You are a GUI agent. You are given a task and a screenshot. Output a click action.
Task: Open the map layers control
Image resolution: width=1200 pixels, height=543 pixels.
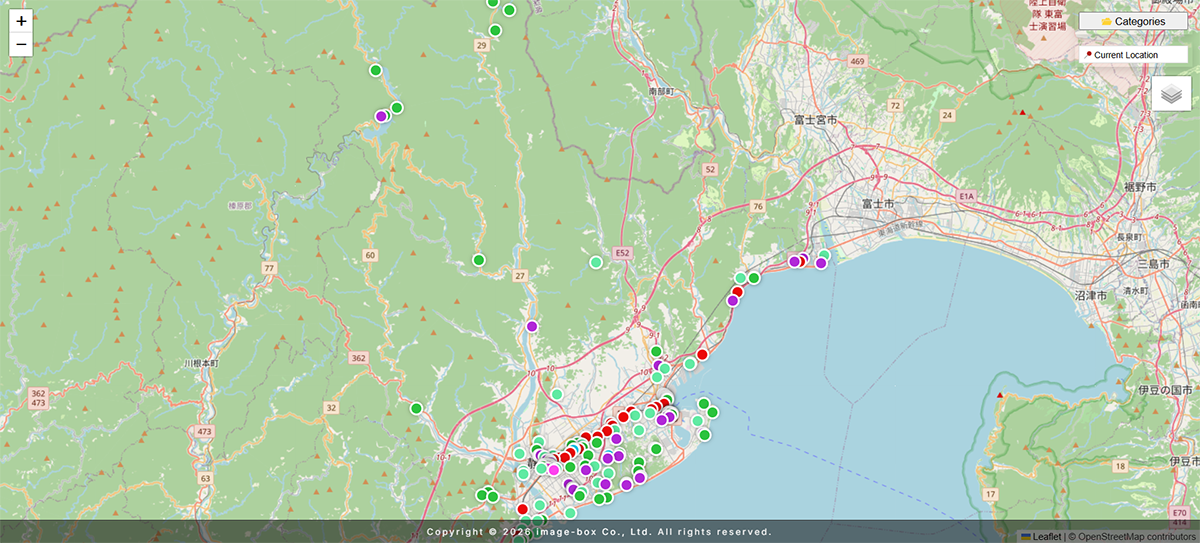point(1172,94)
